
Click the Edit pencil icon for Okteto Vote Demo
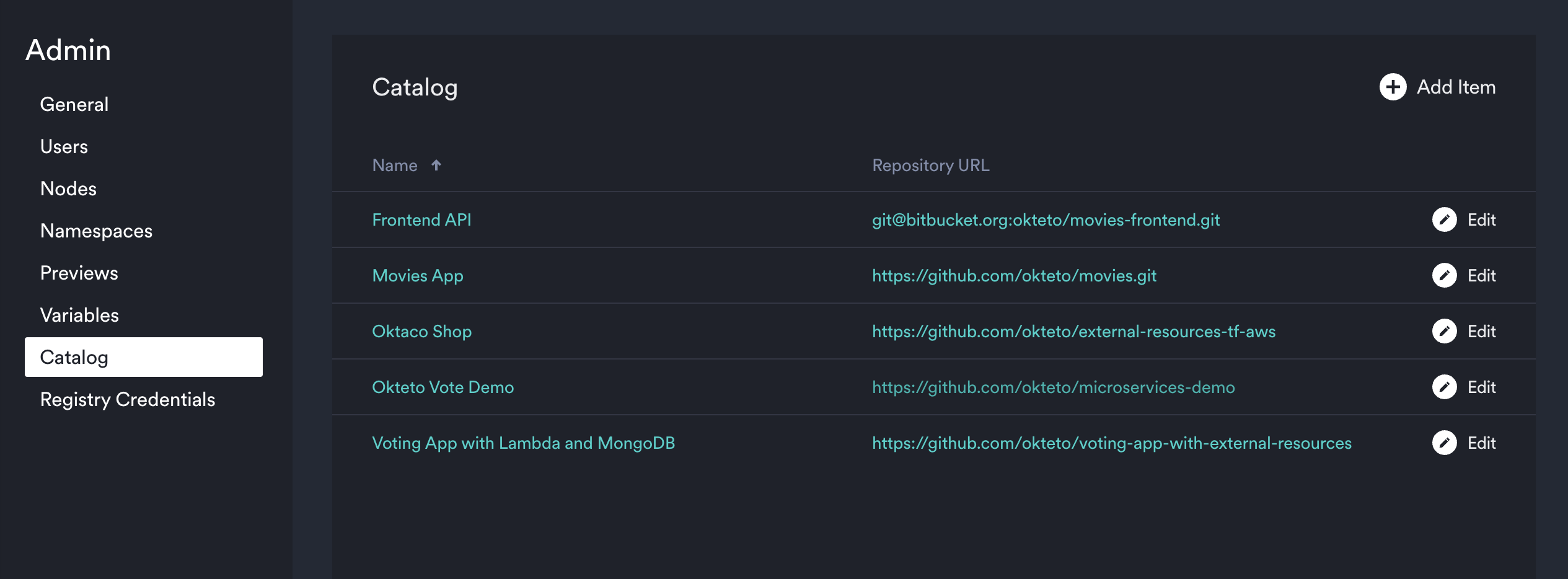[1444, 387]
